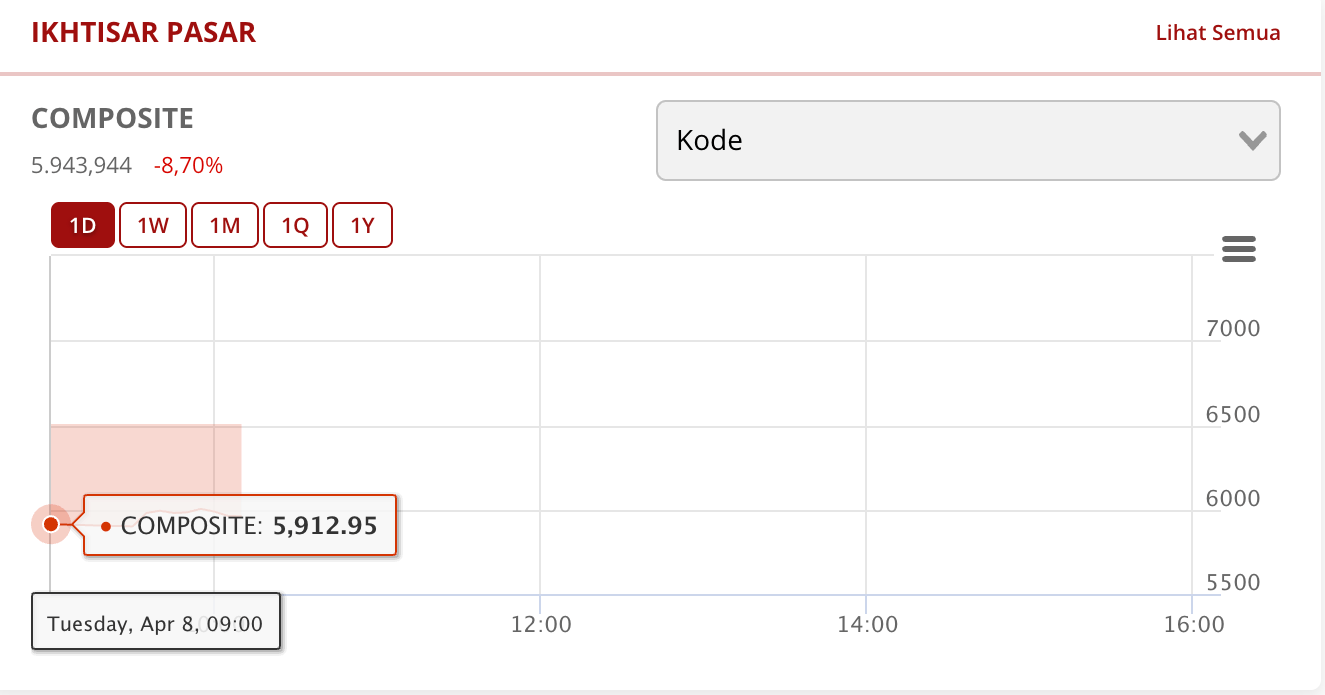Click the Tuesday, Apr 8 date label
This screenshot has width=1325, height=695.
click(155, 624)
